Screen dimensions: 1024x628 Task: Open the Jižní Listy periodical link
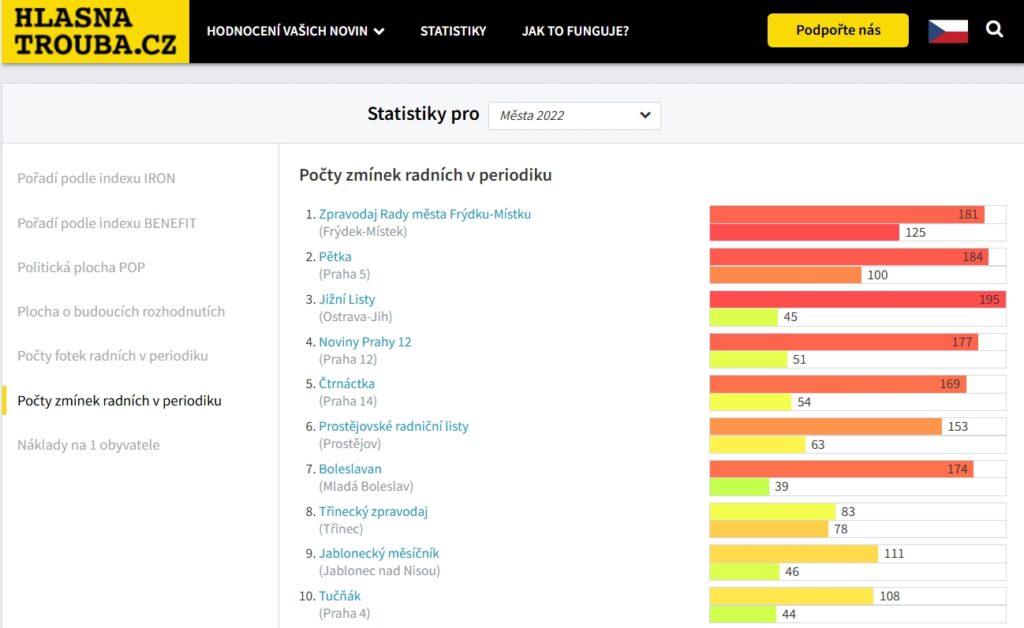click(347, 299)
